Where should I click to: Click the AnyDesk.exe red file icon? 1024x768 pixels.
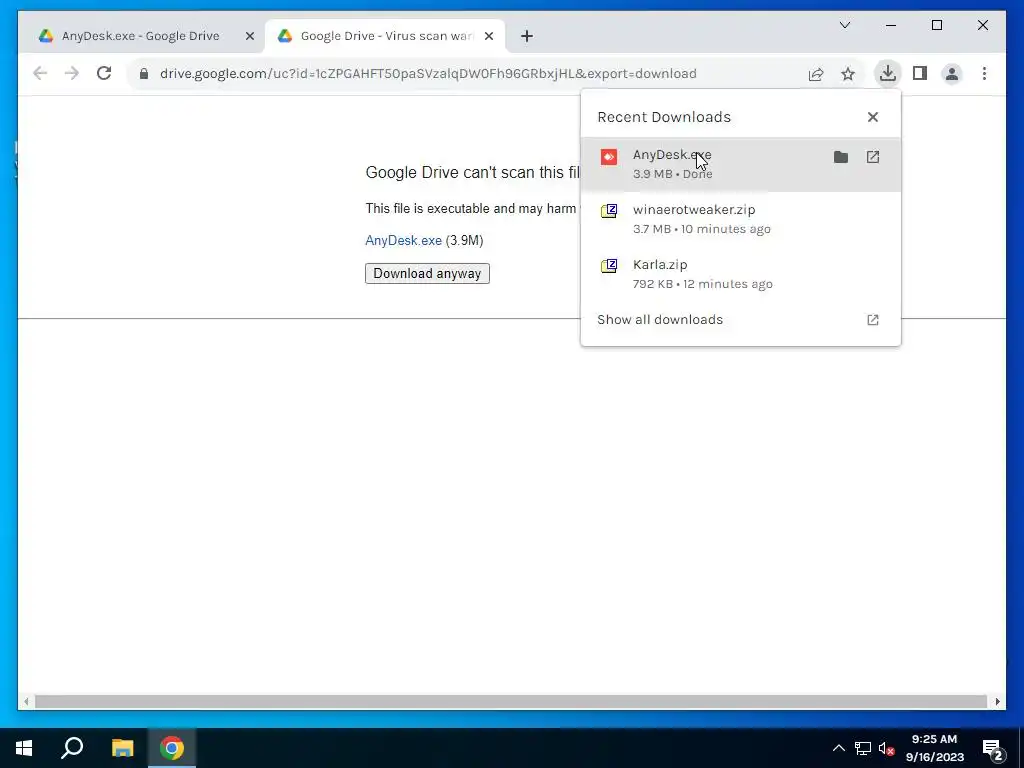click(x=609, y=157)
